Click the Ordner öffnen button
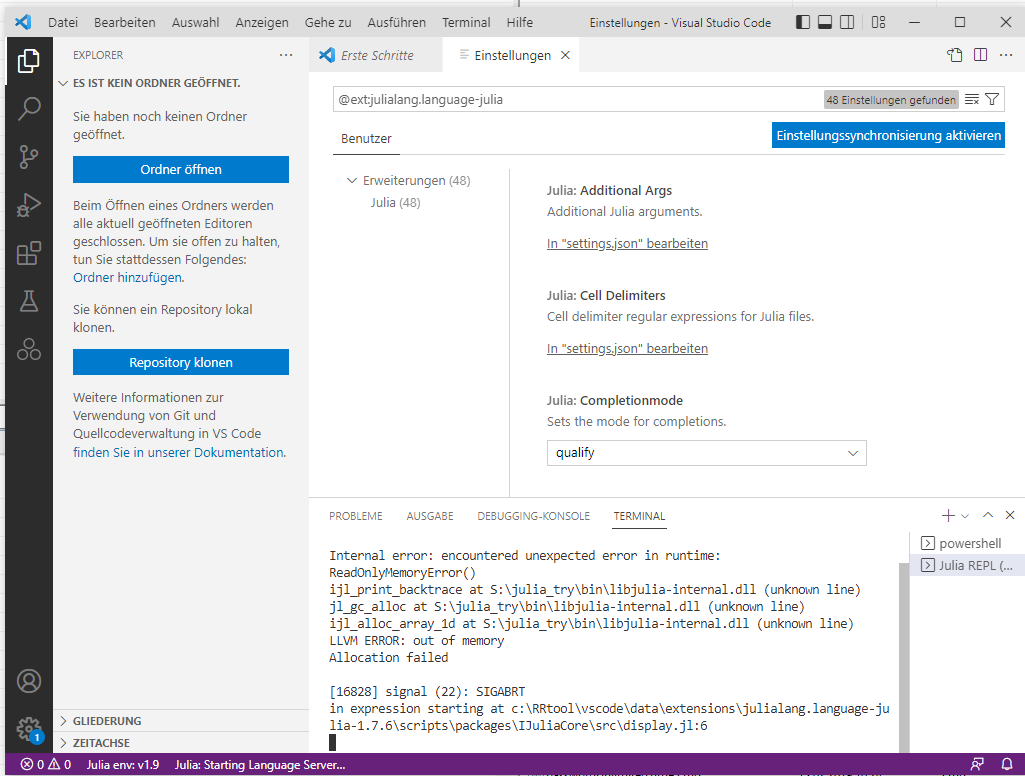The image size is (1025, 776). tap(181, 169)
